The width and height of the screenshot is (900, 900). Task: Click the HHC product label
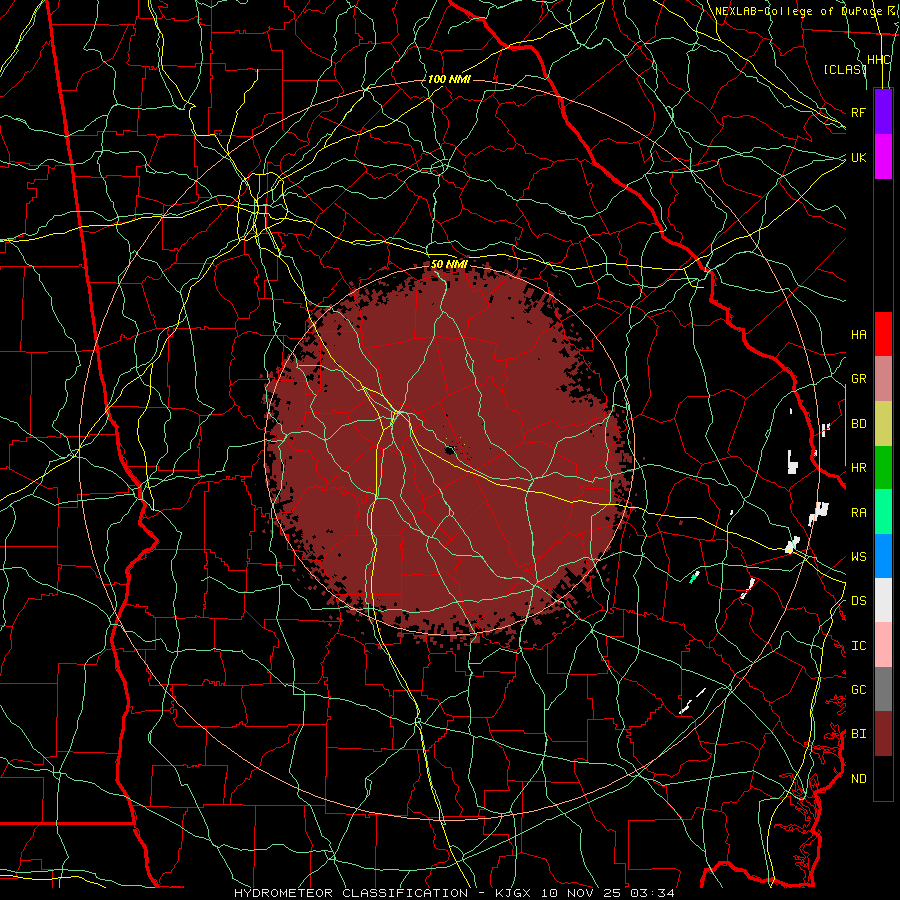click(x=878, y=60)
